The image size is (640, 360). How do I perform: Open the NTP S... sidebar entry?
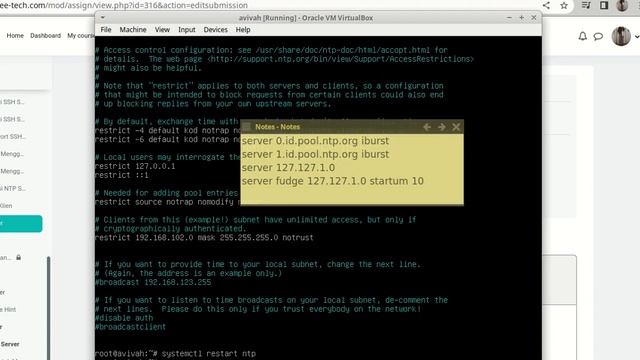tap(13, 188)
